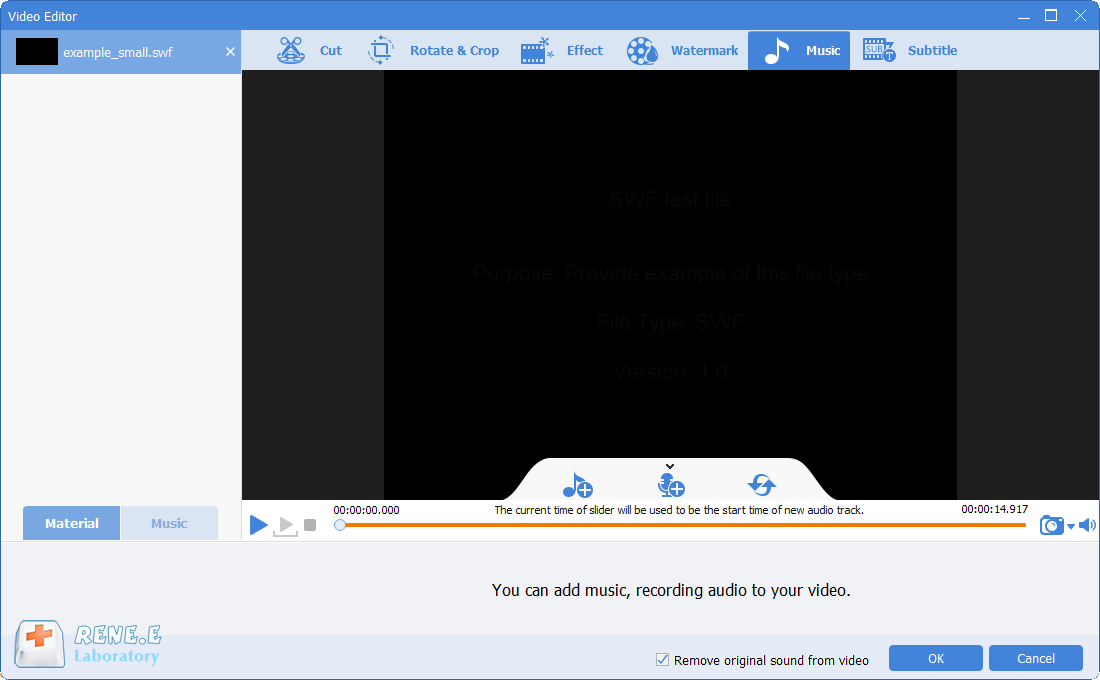Click the add music icon
This screenshot has width=1100, height=680.
577,486
